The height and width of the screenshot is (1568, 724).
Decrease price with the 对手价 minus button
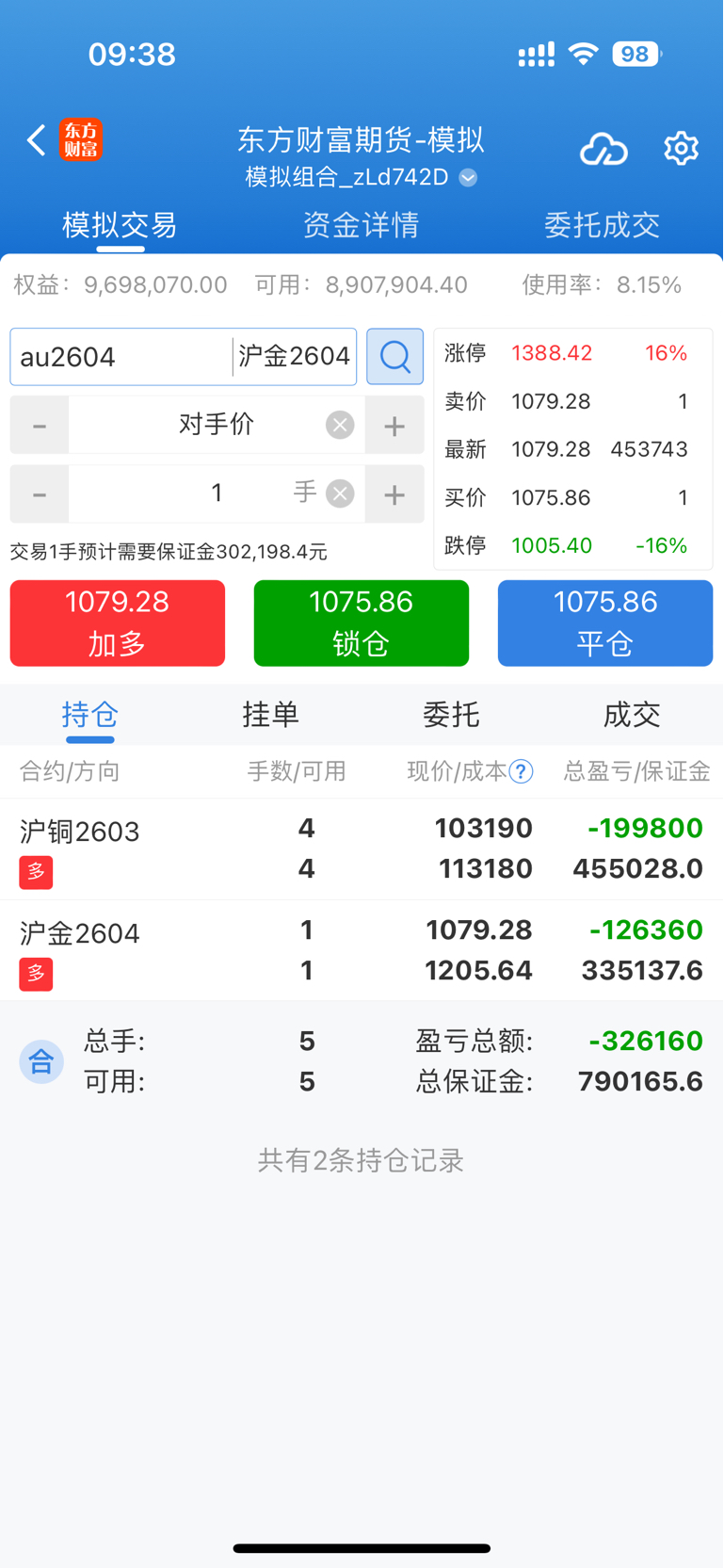[40, 426]
